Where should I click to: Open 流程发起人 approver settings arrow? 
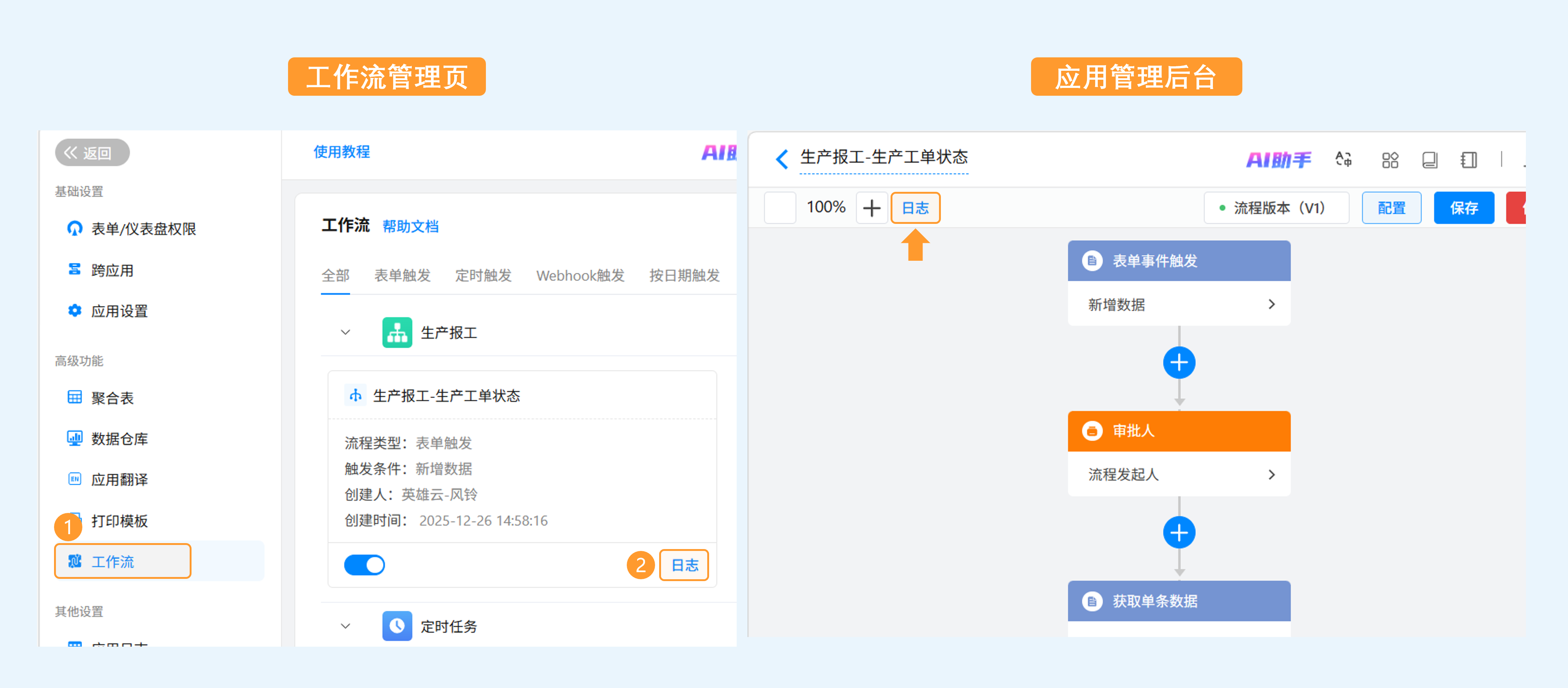pyautogui.click(x=1271, y=475)
